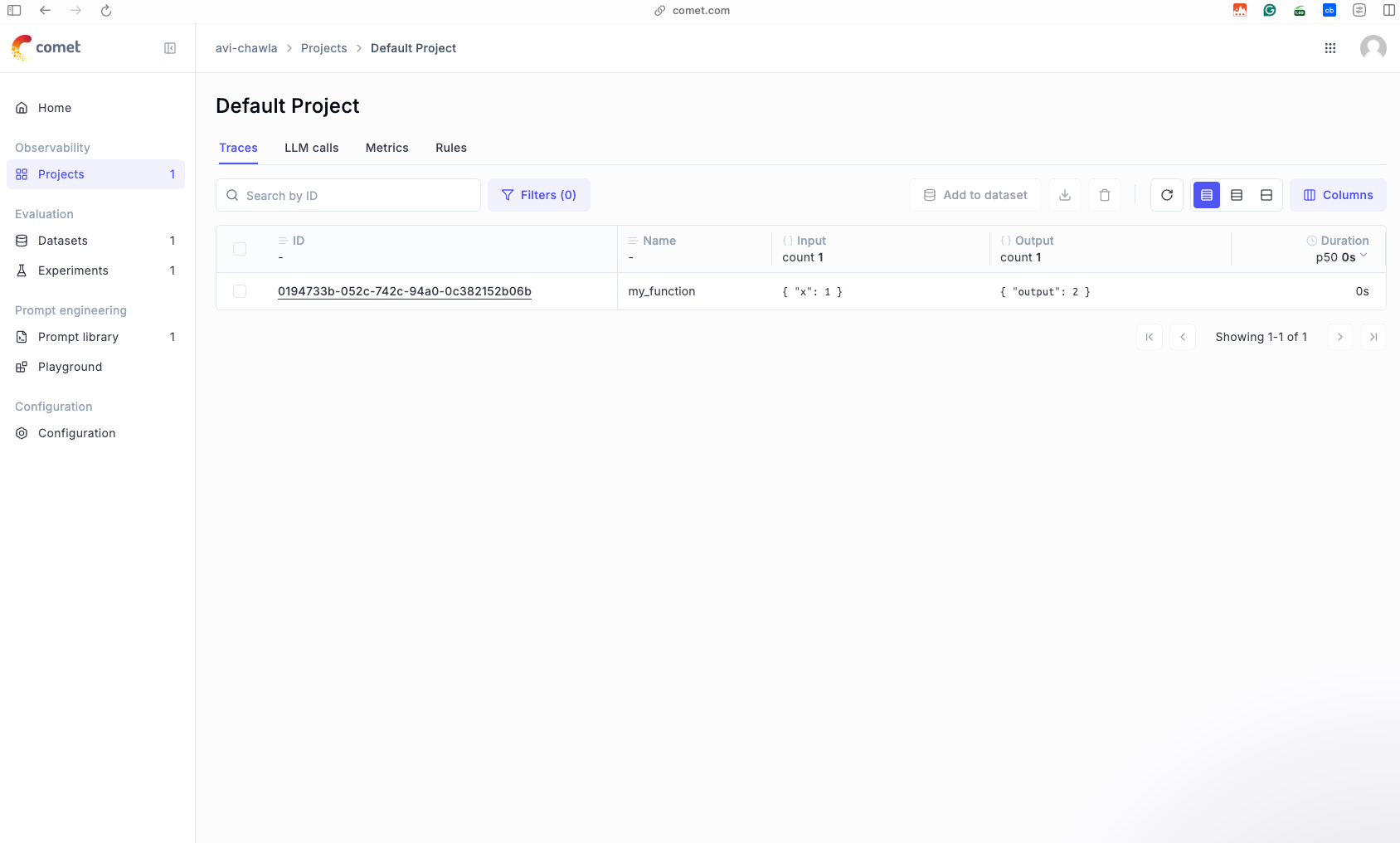Viewport: 1400px width, 843px height.
Task: Switch to the LLM calls tab
Action: pyautogui.click(x=312, y=148)
